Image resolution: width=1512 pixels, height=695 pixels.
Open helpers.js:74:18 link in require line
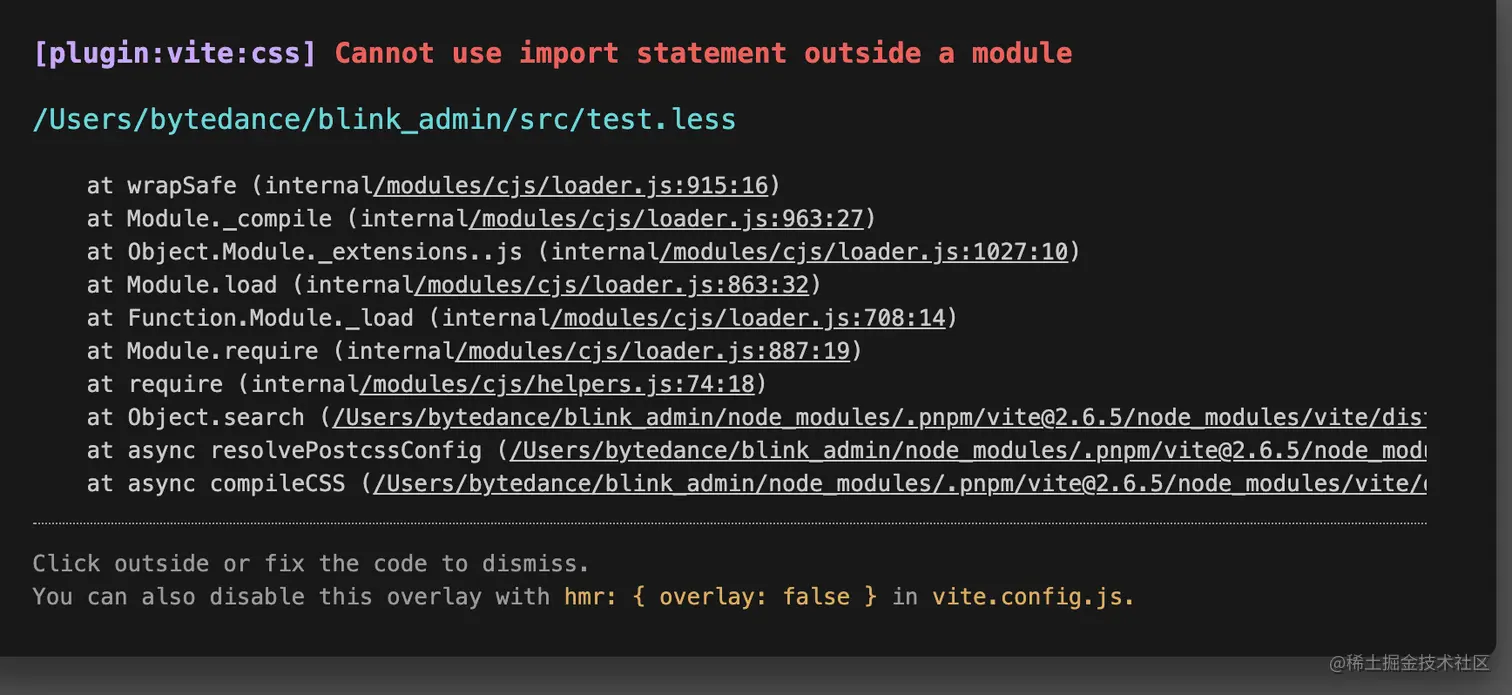[x=556, y=384]
